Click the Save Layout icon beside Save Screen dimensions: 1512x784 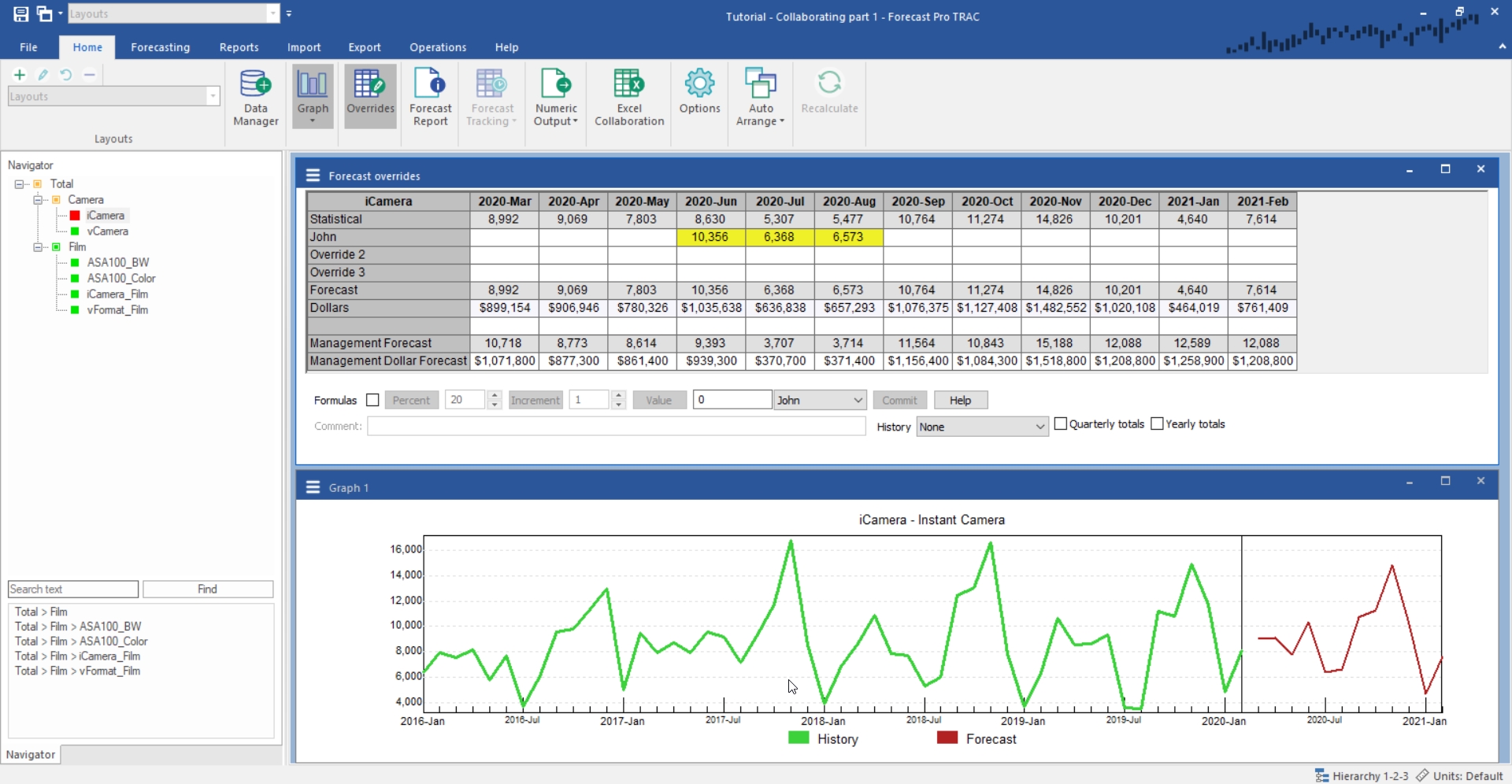pyautogui.click(x=45, y=13)
